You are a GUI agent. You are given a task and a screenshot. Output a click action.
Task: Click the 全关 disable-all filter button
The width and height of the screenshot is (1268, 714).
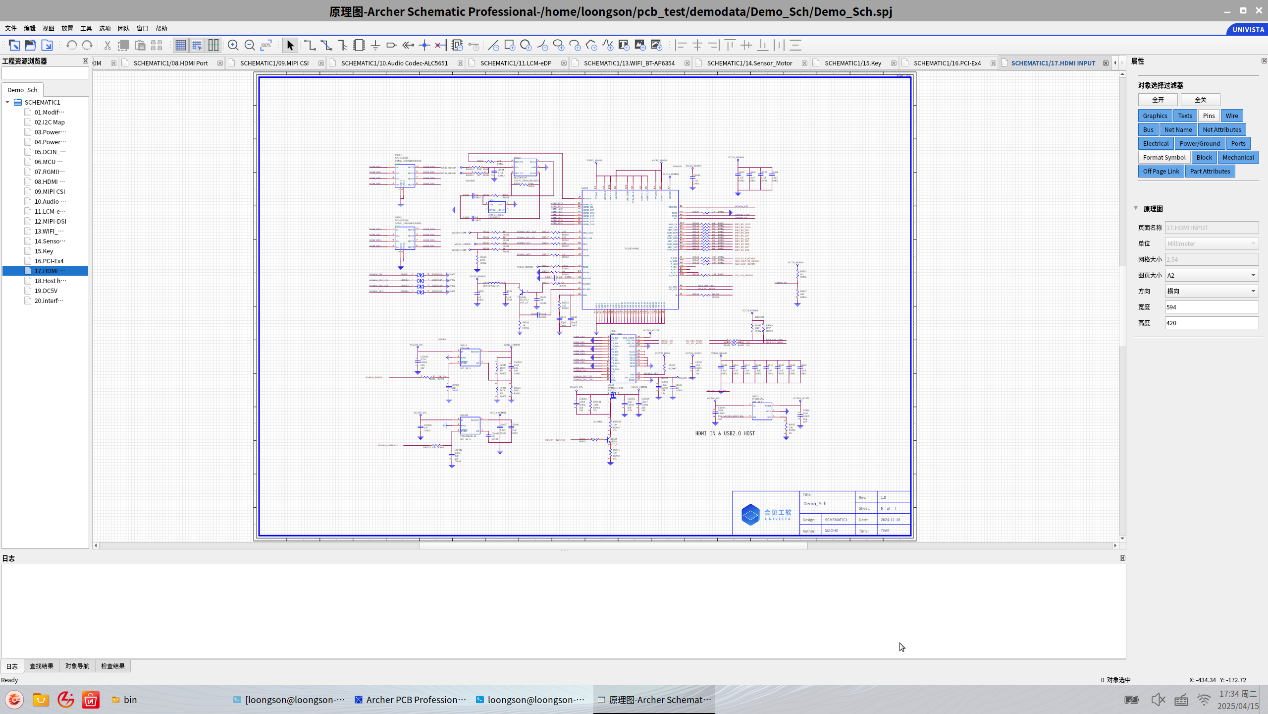[x=1199, y=100]
